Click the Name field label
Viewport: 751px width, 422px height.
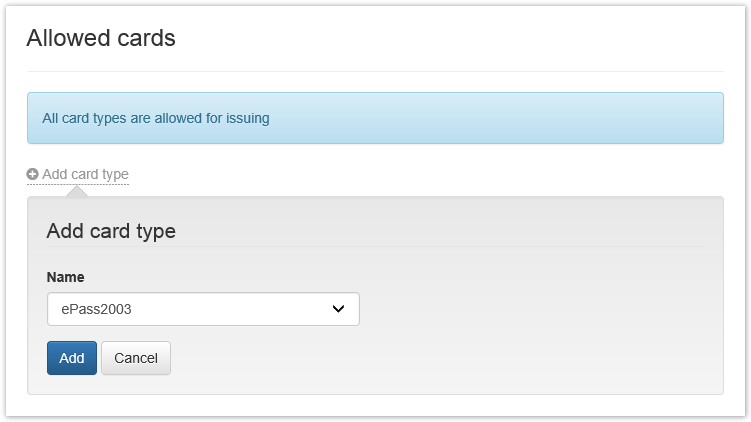[x=66, y=277]
